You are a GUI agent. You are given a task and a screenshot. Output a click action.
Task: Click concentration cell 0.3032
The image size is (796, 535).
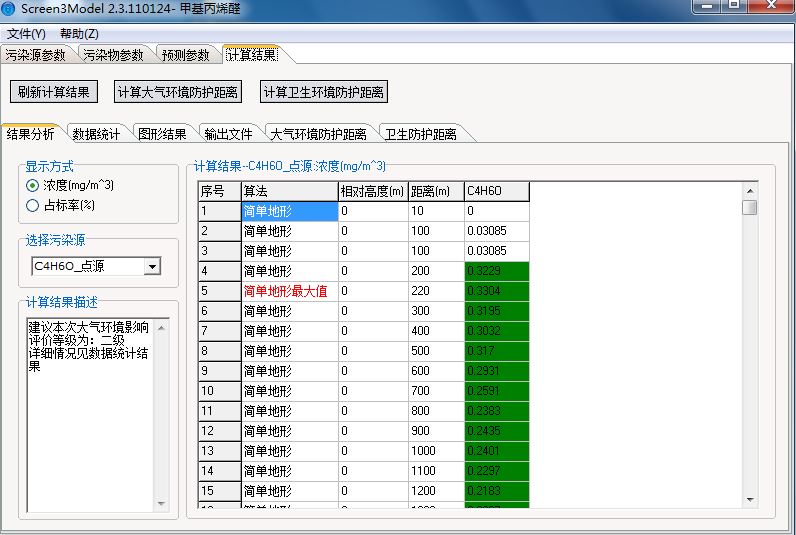click(497, 331)
